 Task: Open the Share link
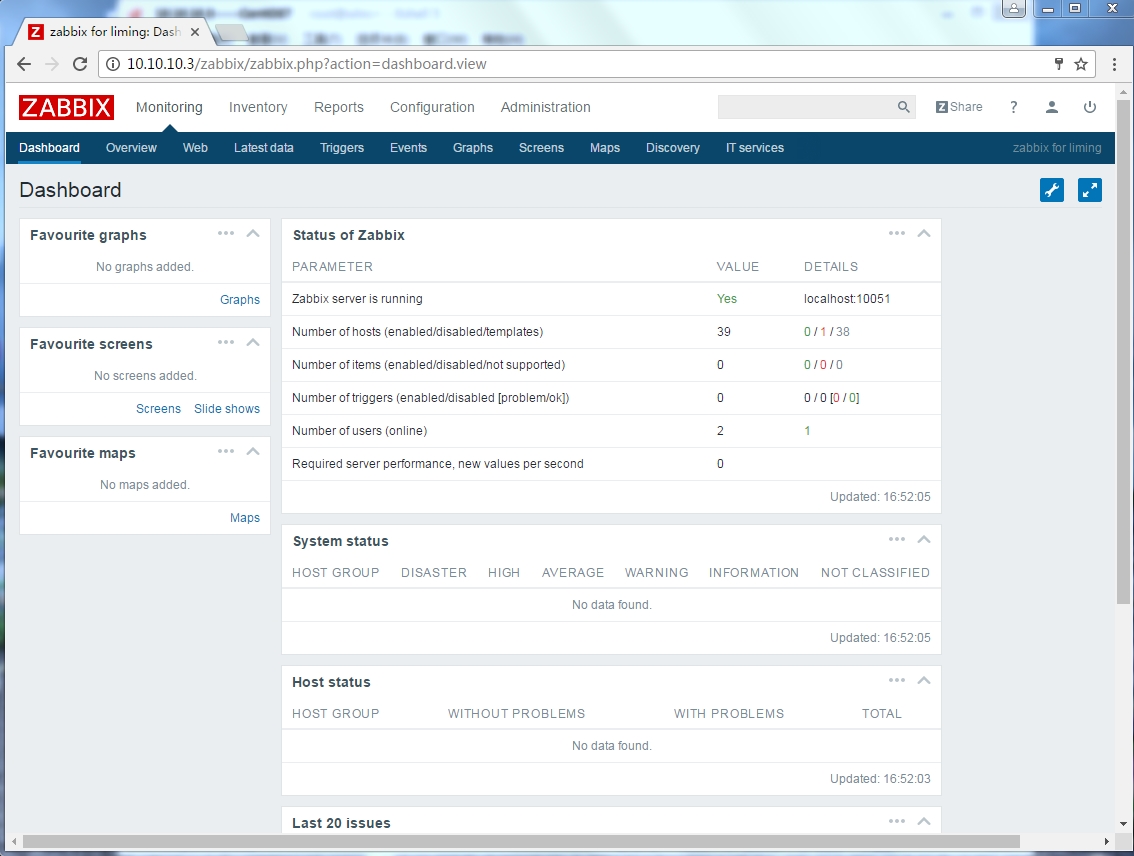pyautogui.click(x=959, y=107)
